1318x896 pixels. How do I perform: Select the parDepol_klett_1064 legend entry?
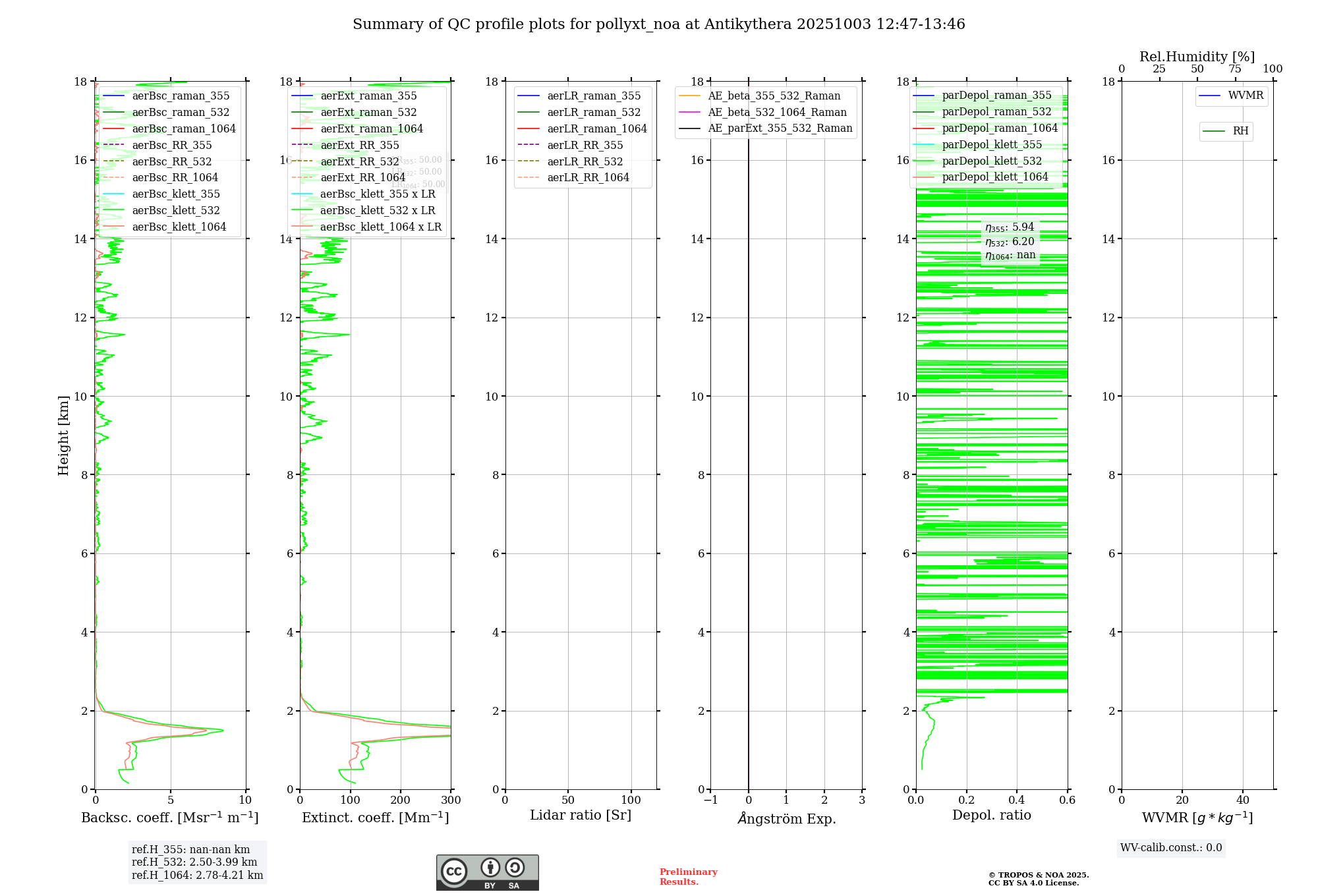(994, 177)
